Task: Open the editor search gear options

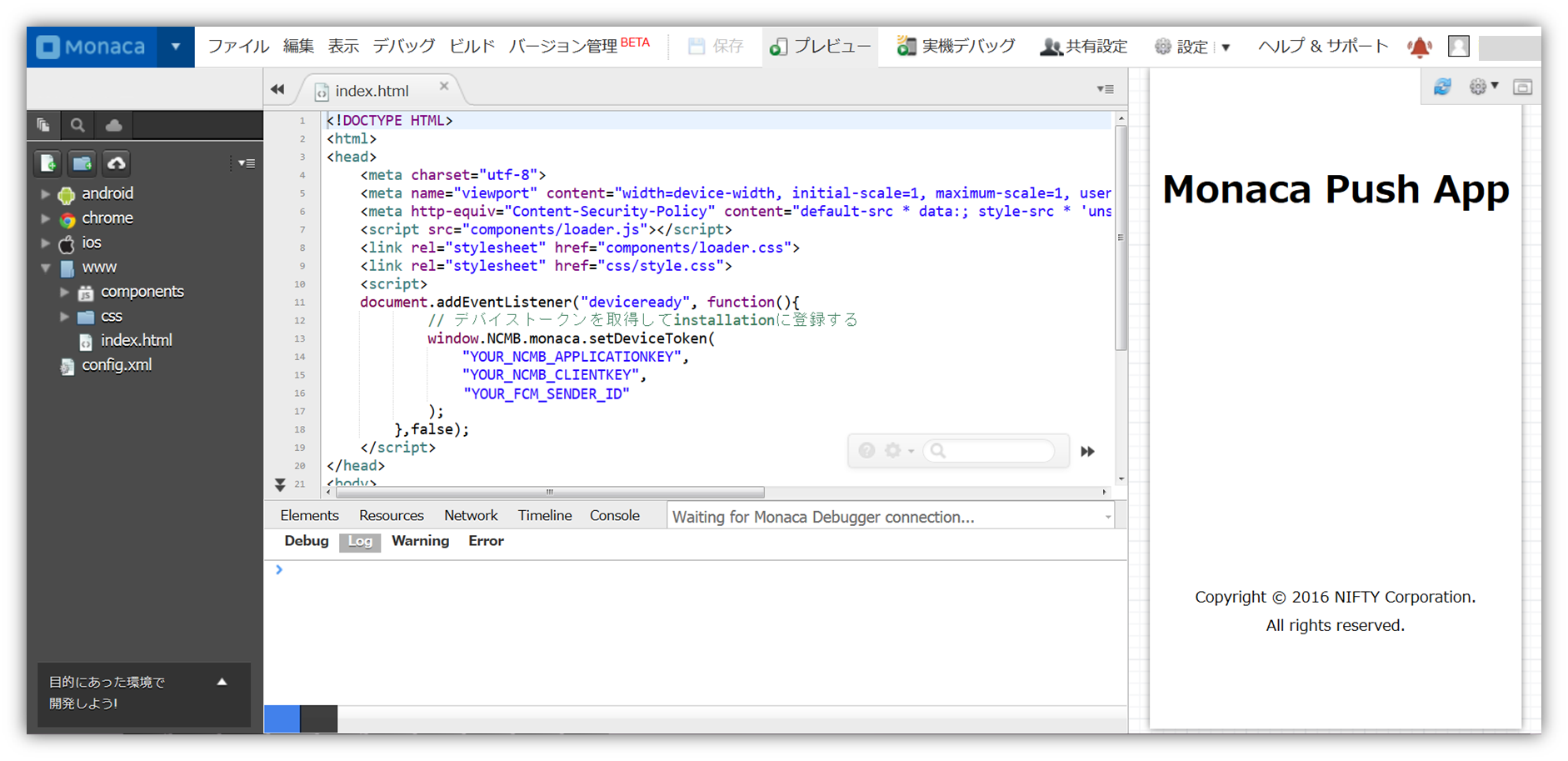Action: [x=897, y=451]
